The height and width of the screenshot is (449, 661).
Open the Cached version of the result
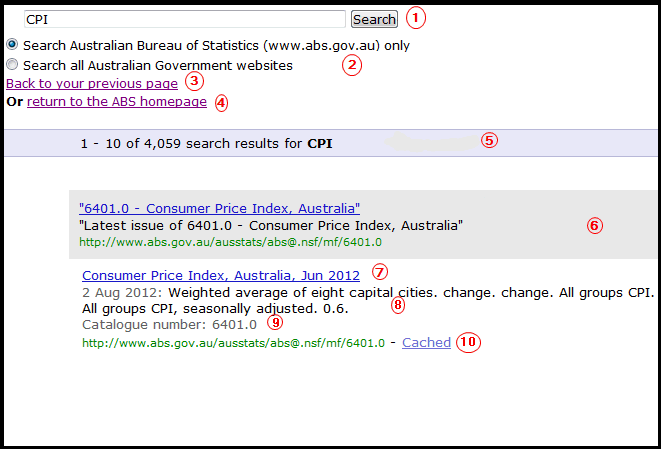(426, 343)
